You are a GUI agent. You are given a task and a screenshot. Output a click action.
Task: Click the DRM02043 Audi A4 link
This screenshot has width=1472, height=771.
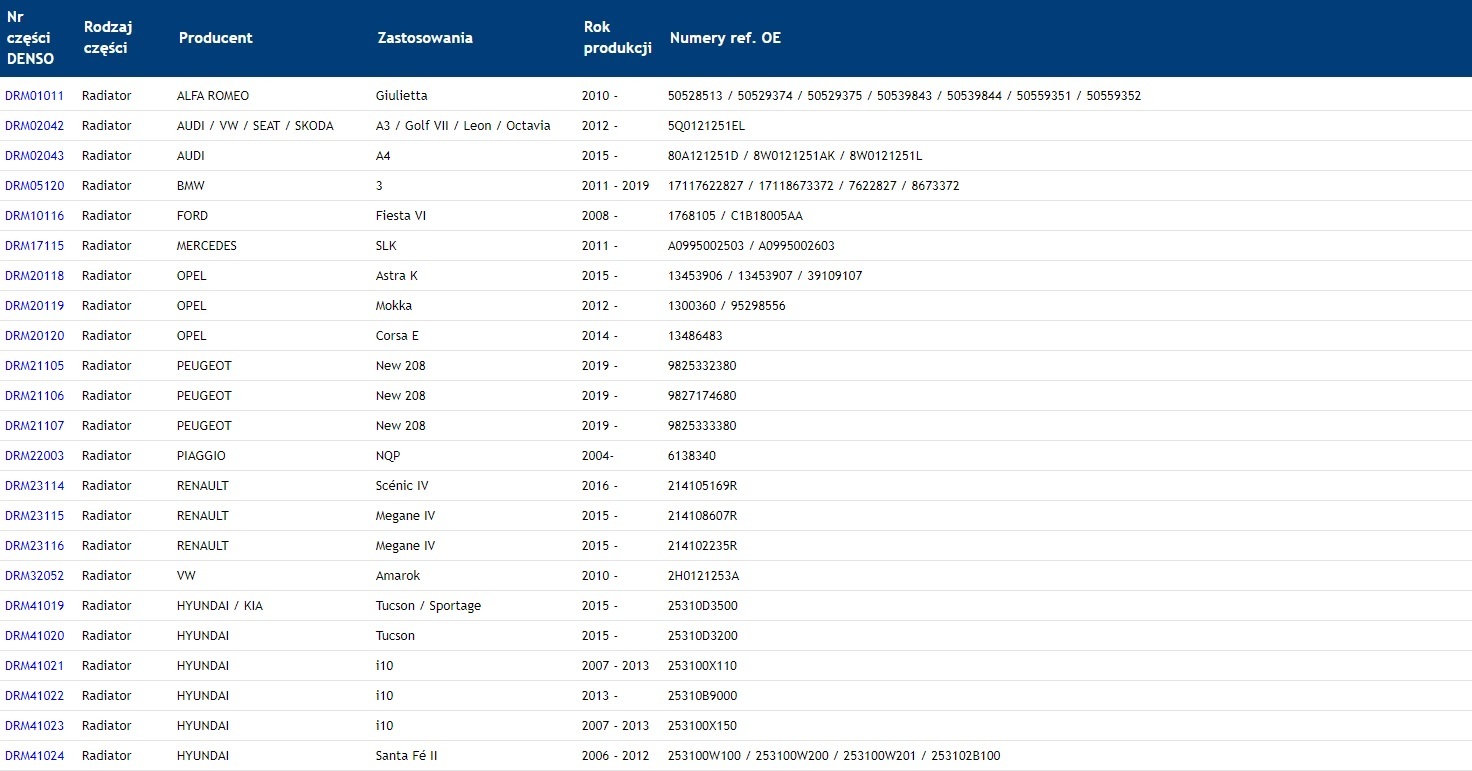(34, 156)
